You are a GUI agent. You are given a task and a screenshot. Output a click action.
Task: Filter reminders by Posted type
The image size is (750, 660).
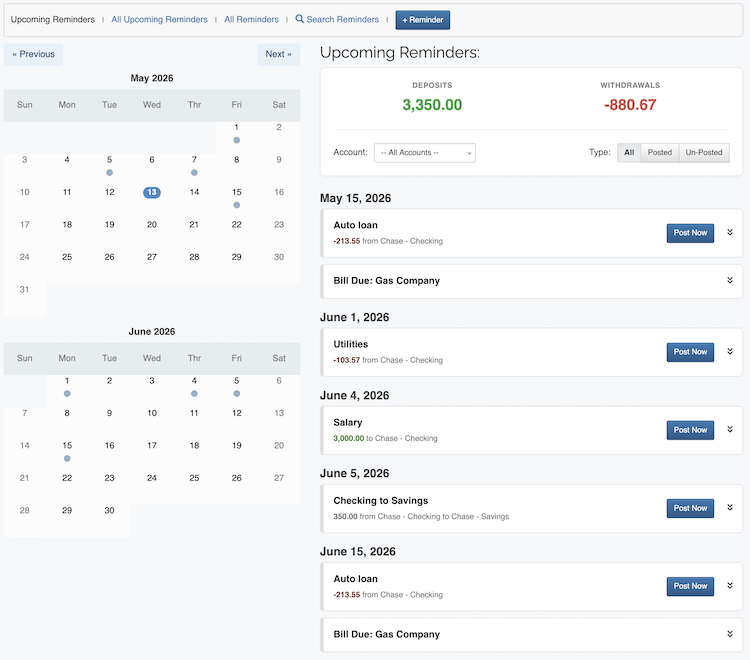pos(660,153)
